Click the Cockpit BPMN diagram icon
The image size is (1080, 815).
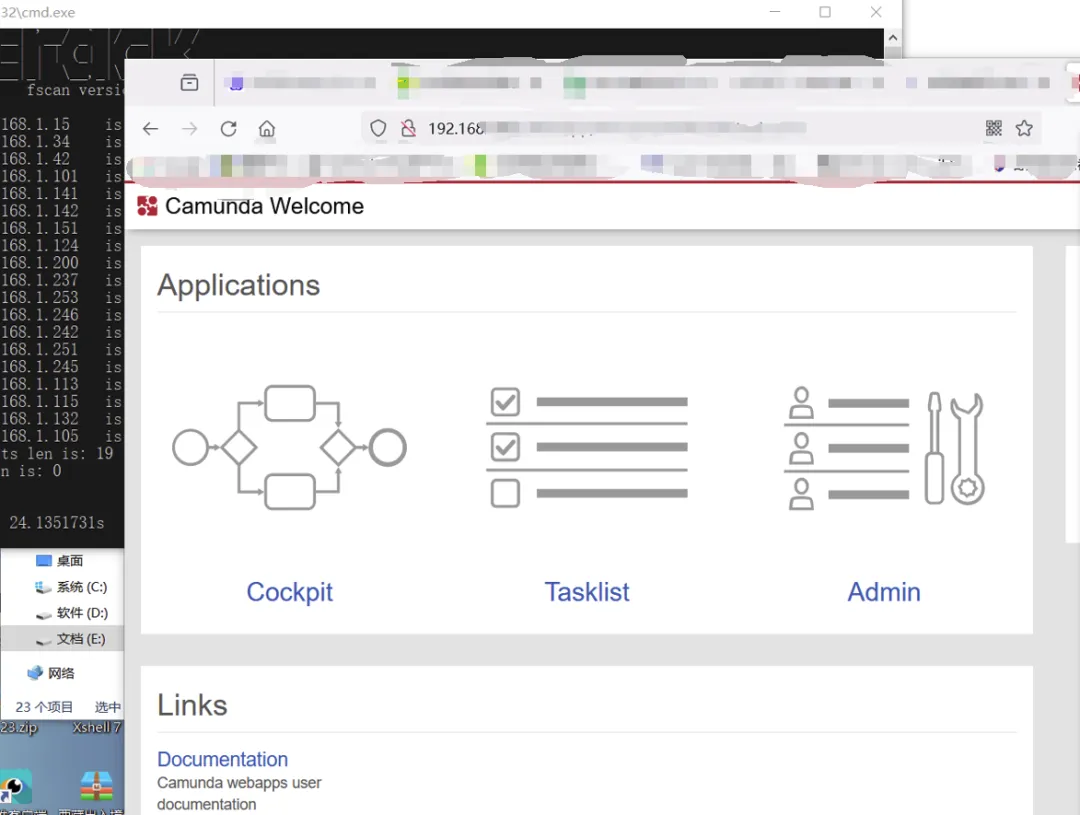coord(289,447)
